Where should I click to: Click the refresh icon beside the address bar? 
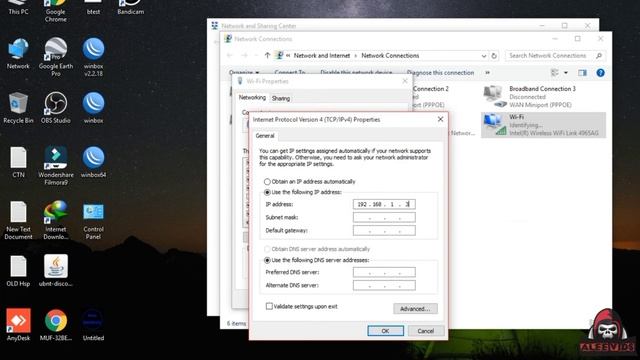pos(494,56)
